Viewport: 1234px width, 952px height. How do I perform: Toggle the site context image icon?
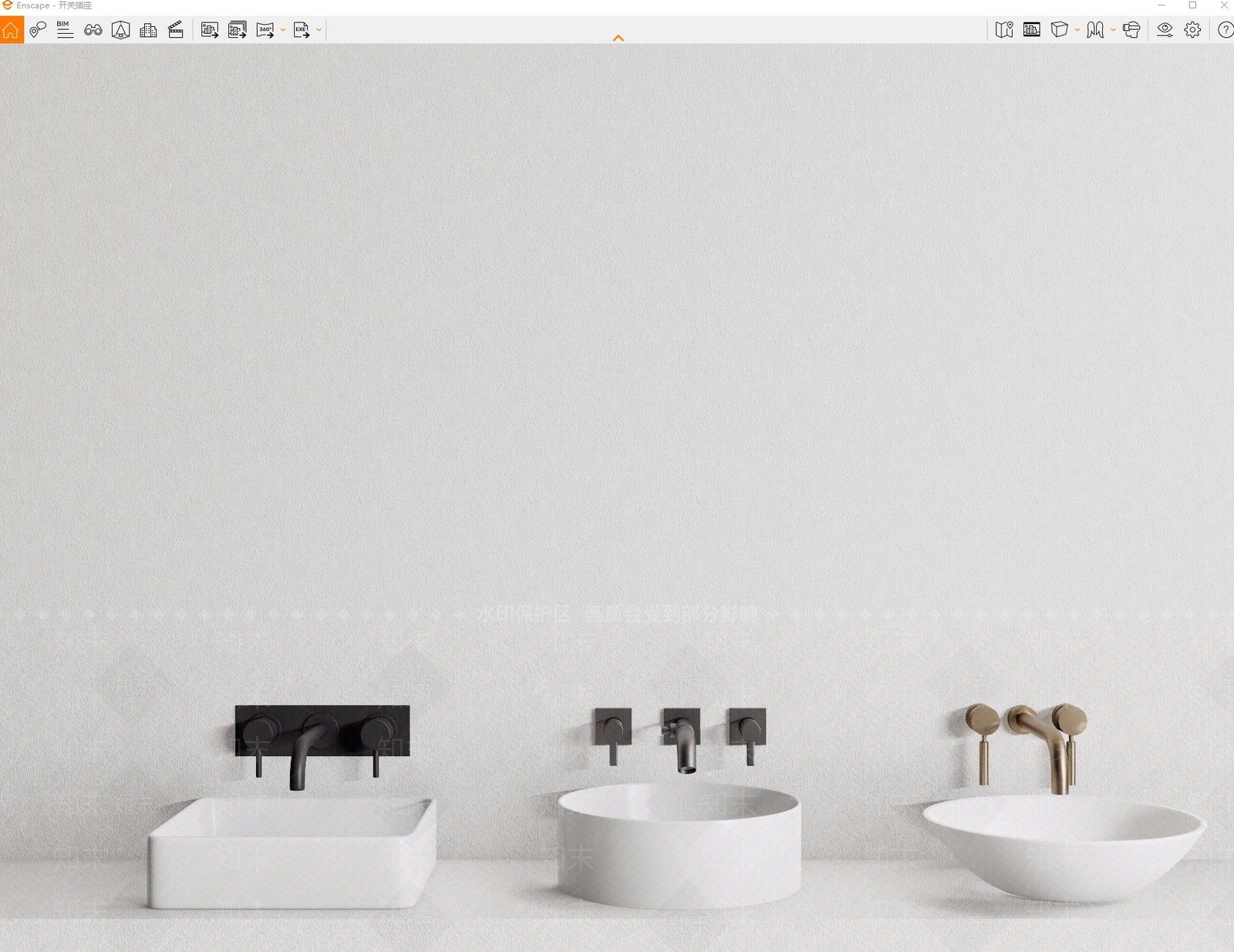(x=1032, y=30)
